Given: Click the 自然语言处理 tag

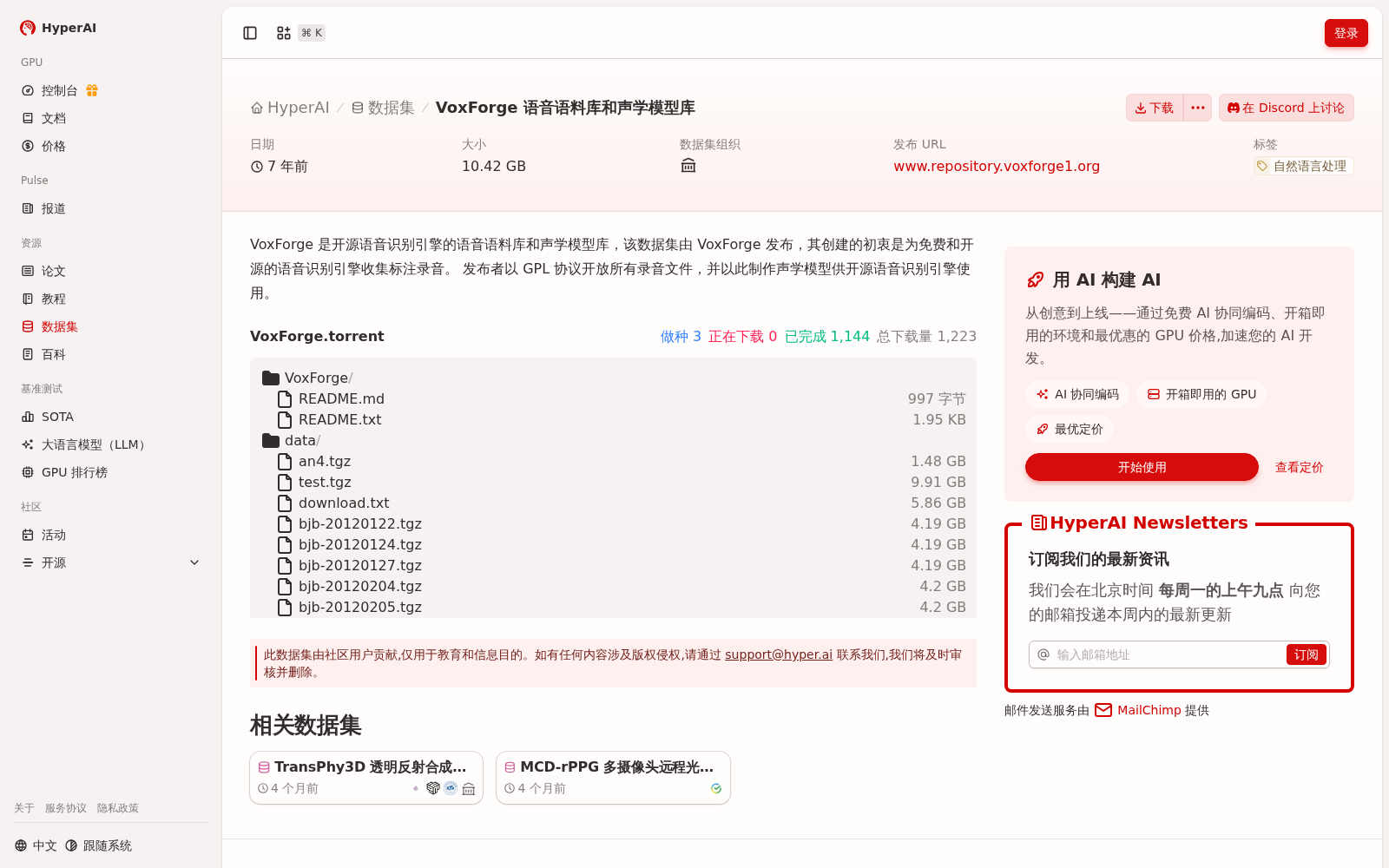Looking at the screenshot, I should [x=1303, y=166].
